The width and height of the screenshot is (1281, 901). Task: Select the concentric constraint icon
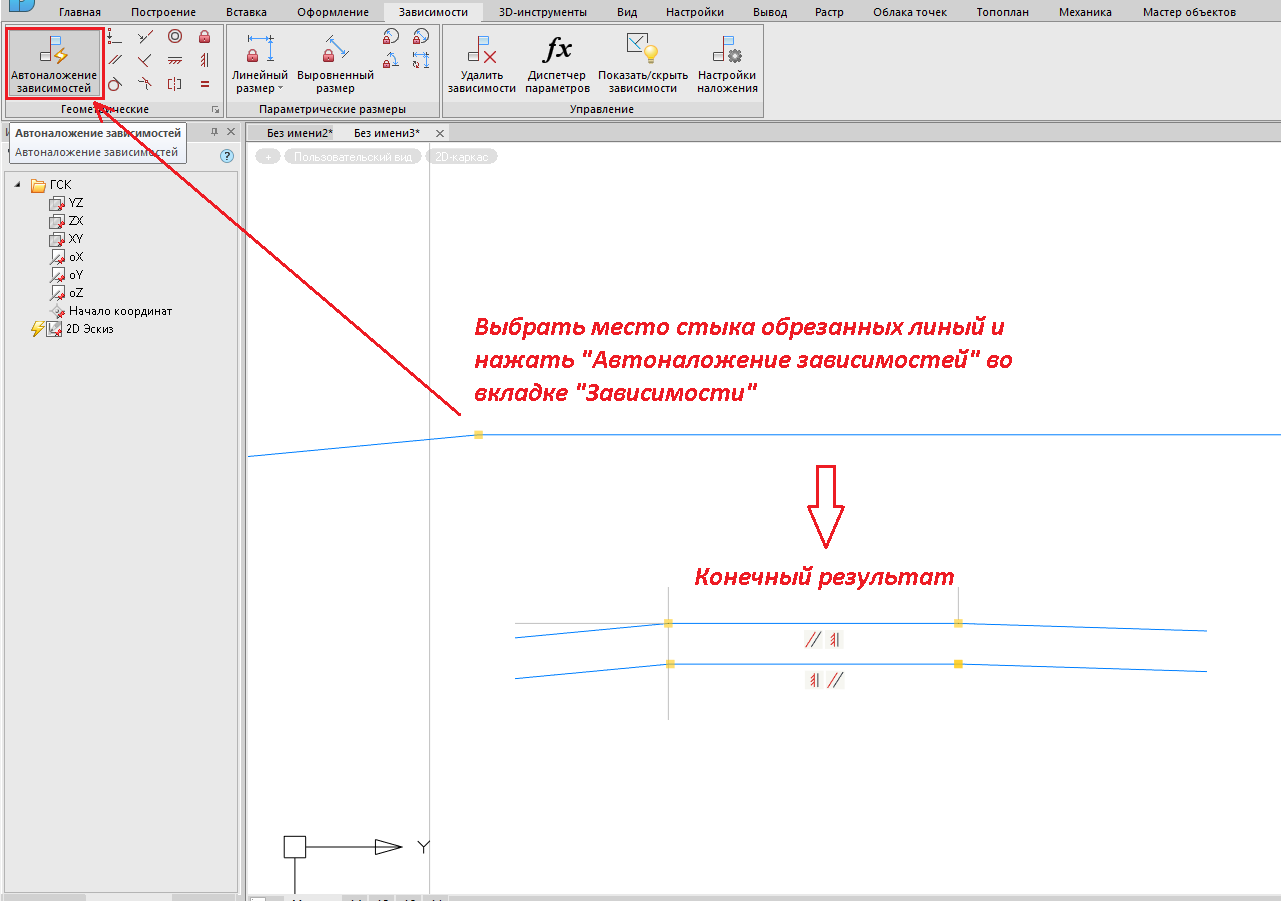[x=175, y=37]
